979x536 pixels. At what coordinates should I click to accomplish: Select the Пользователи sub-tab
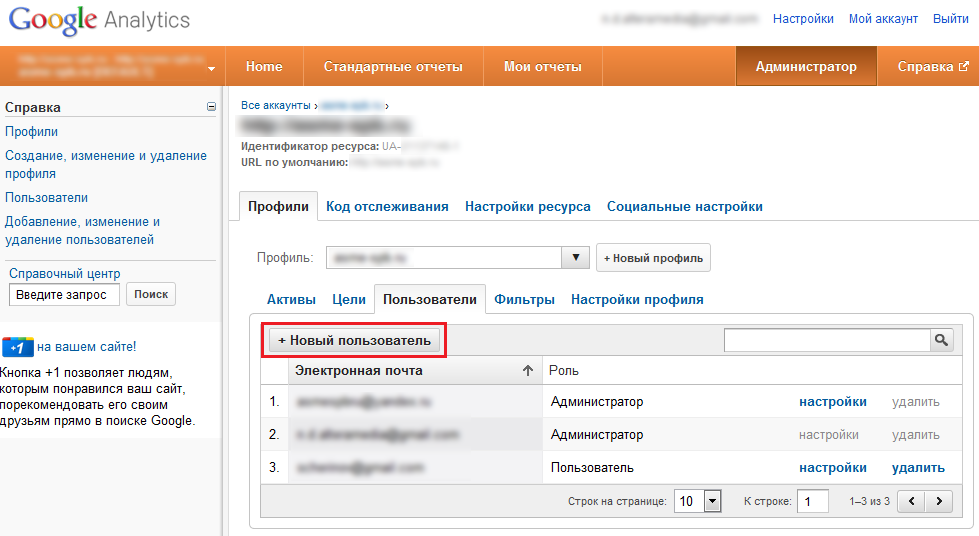pyautogui.click(x=430, y=299)
